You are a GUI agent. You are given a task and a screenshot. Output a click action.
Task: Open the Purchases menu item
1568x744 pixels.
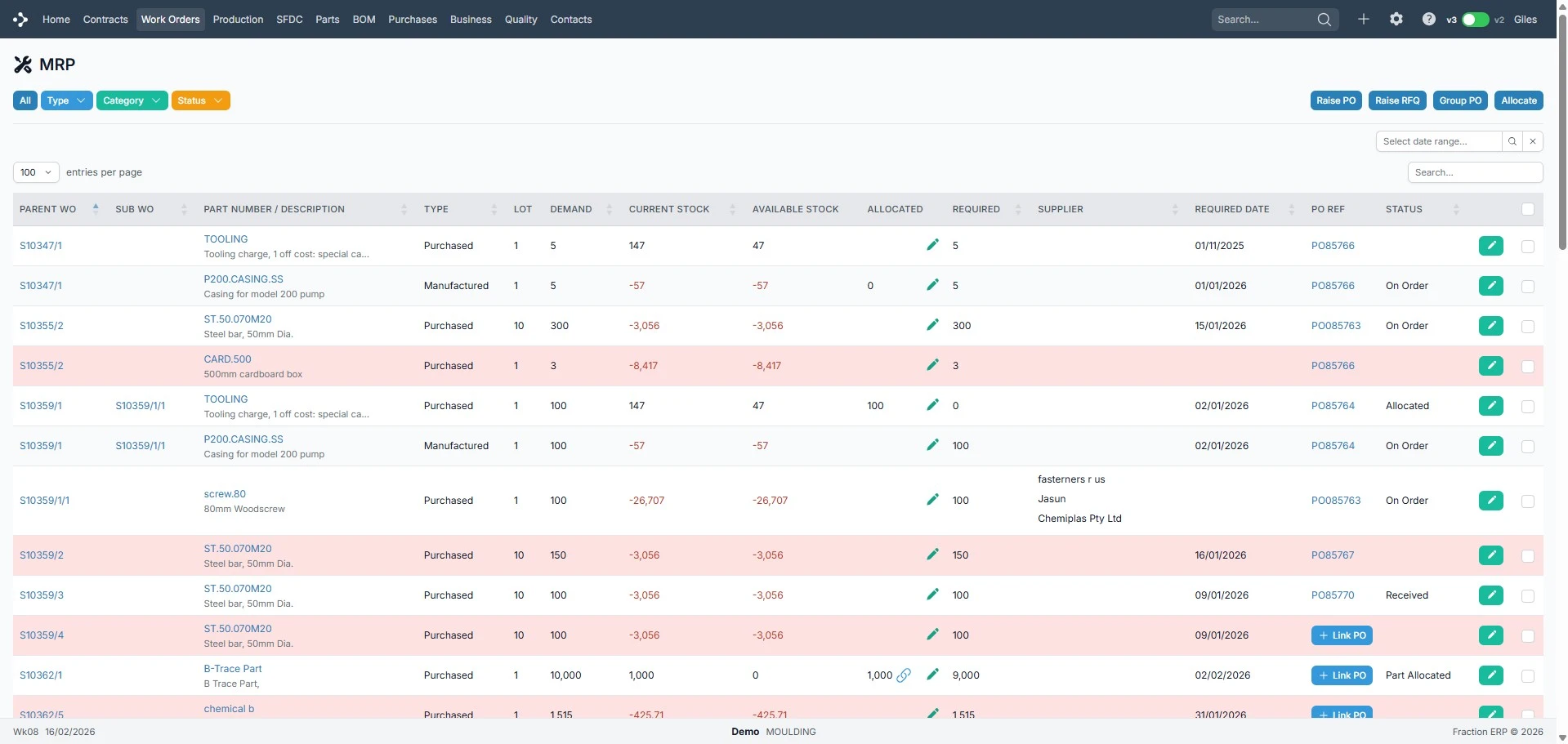coord(412,20)
